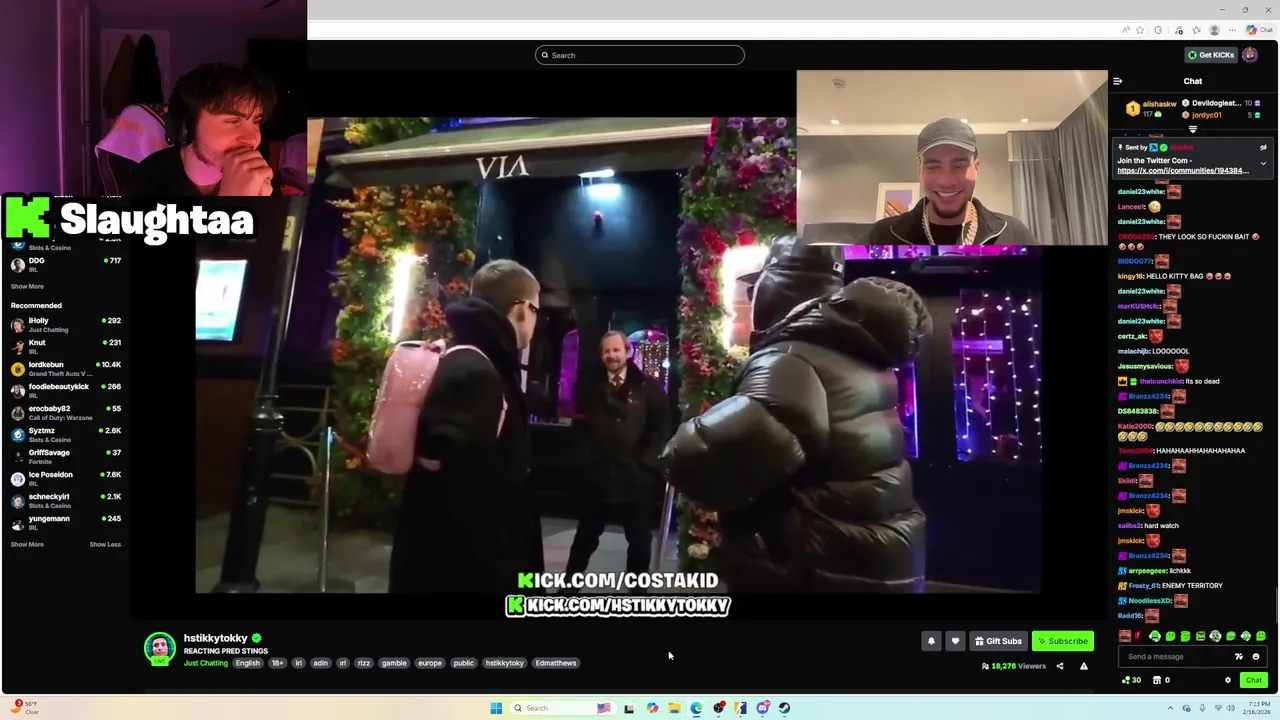Image resolution: width=1280 pixels, height=720 pixels.
Task: Toggle notification bell for hstikkytokky
Action: 931,641
